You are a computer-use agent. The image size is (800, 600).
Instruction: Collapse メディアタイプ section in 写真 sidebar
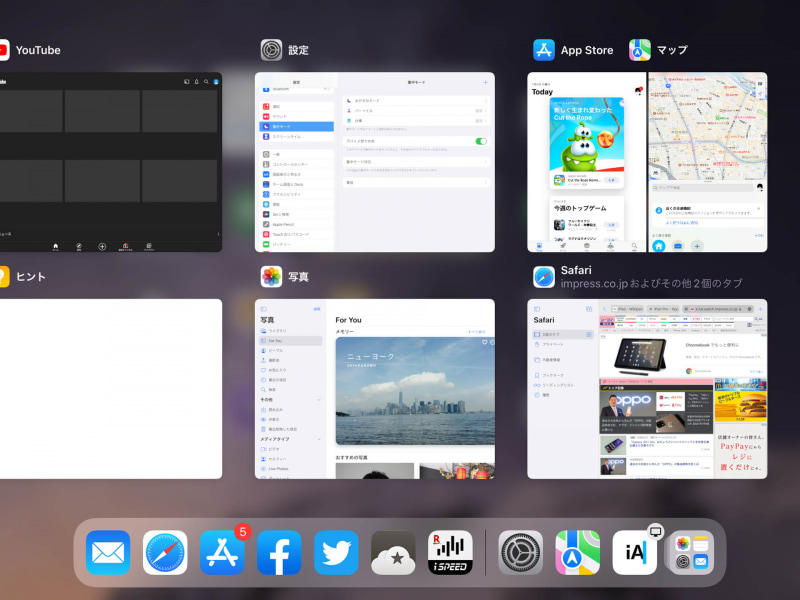tap(319, 439)
